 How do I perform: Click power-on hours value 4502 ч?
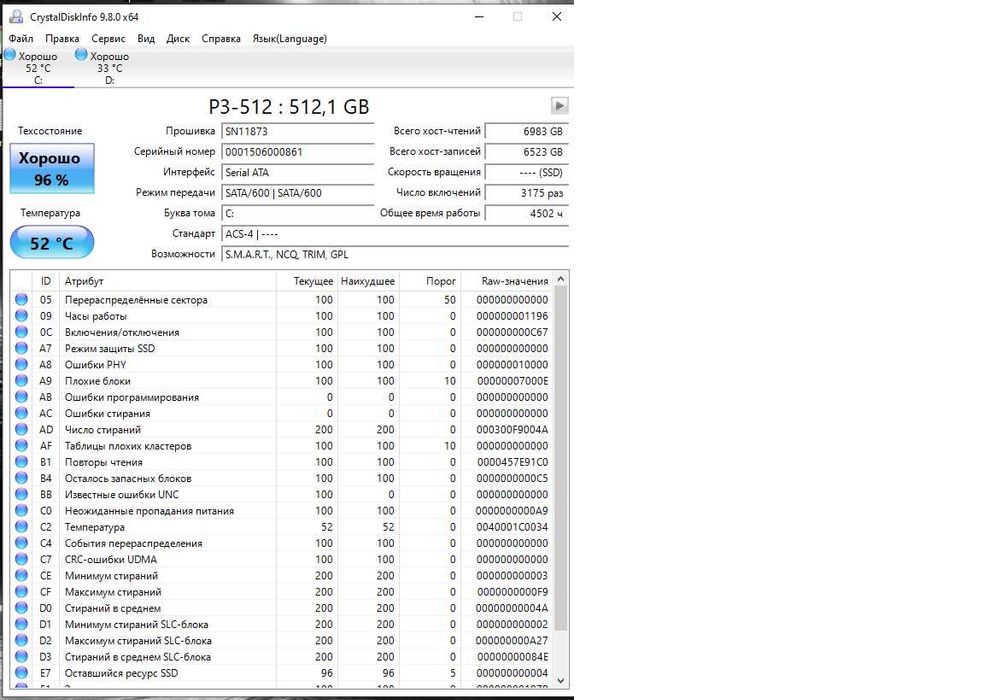click(x=527, y=213)
